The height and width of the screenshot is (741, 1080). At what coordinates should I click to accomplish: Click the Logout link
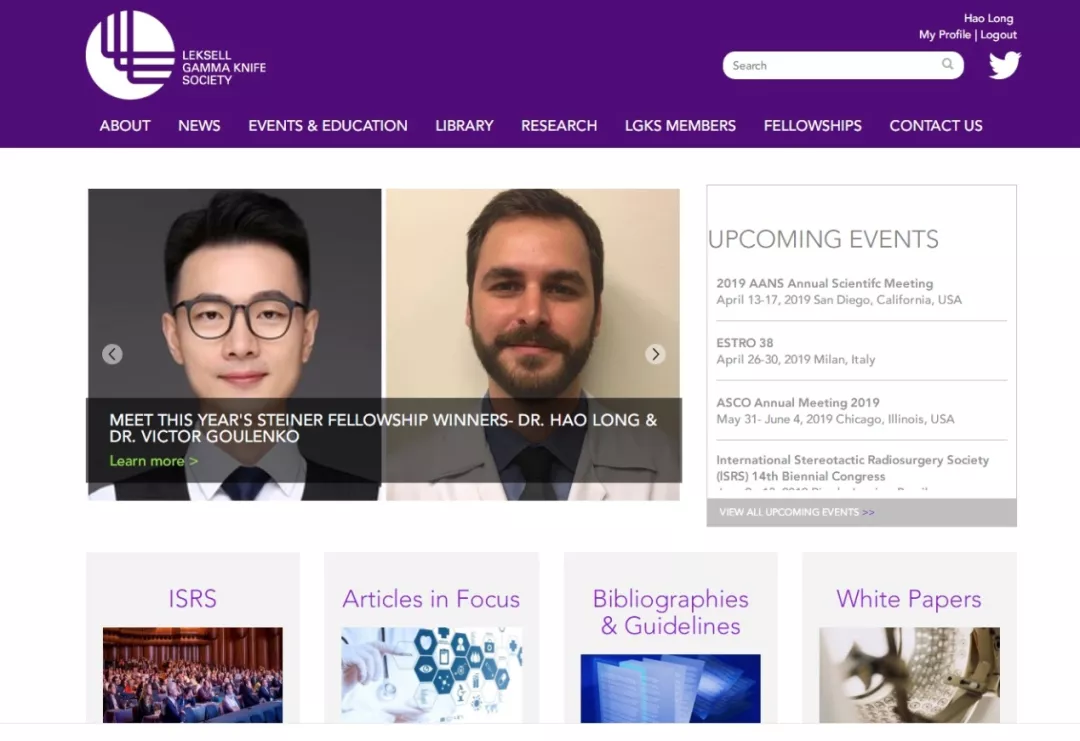pyautogui.click(x=998, y=34)
